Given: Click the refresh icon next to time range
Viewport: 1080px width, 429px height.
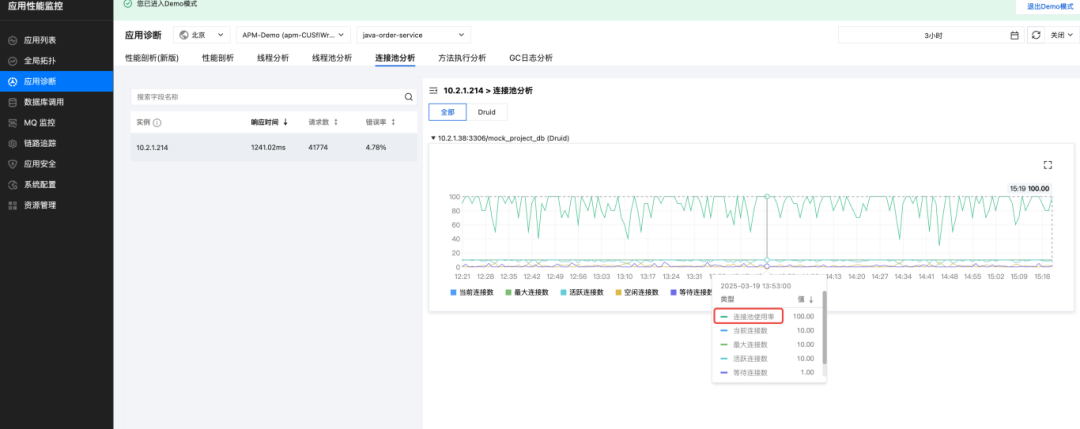Looking at the screenshot, I should tap(1036, 35).
